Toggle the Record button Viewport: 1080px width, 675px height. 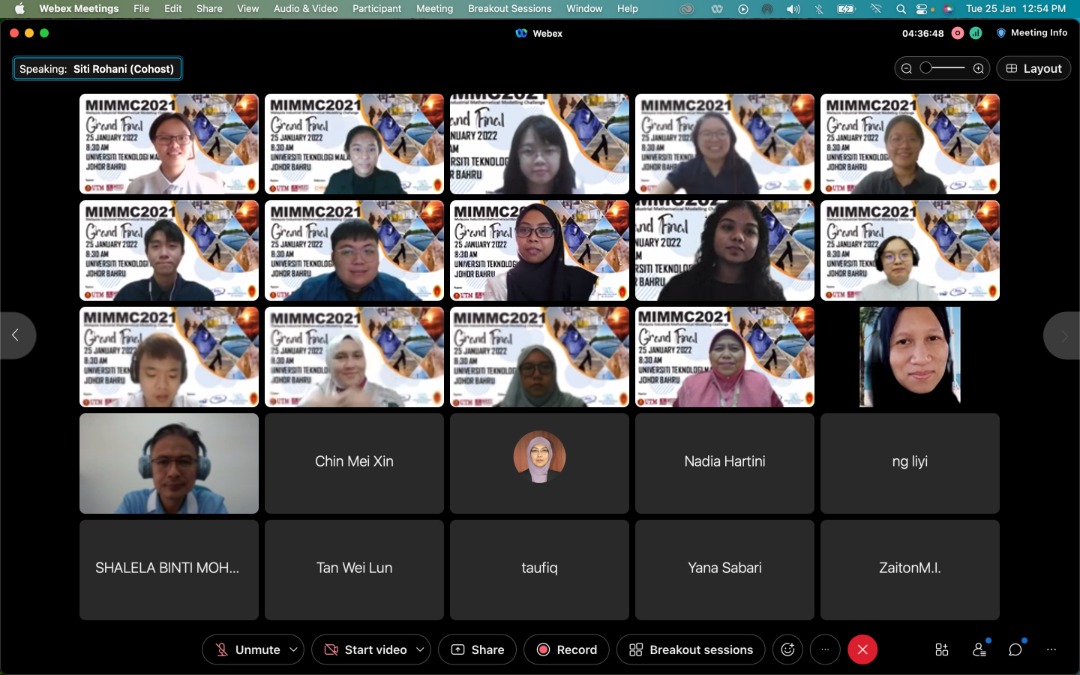pyautogui.click(x=567, y=649)
